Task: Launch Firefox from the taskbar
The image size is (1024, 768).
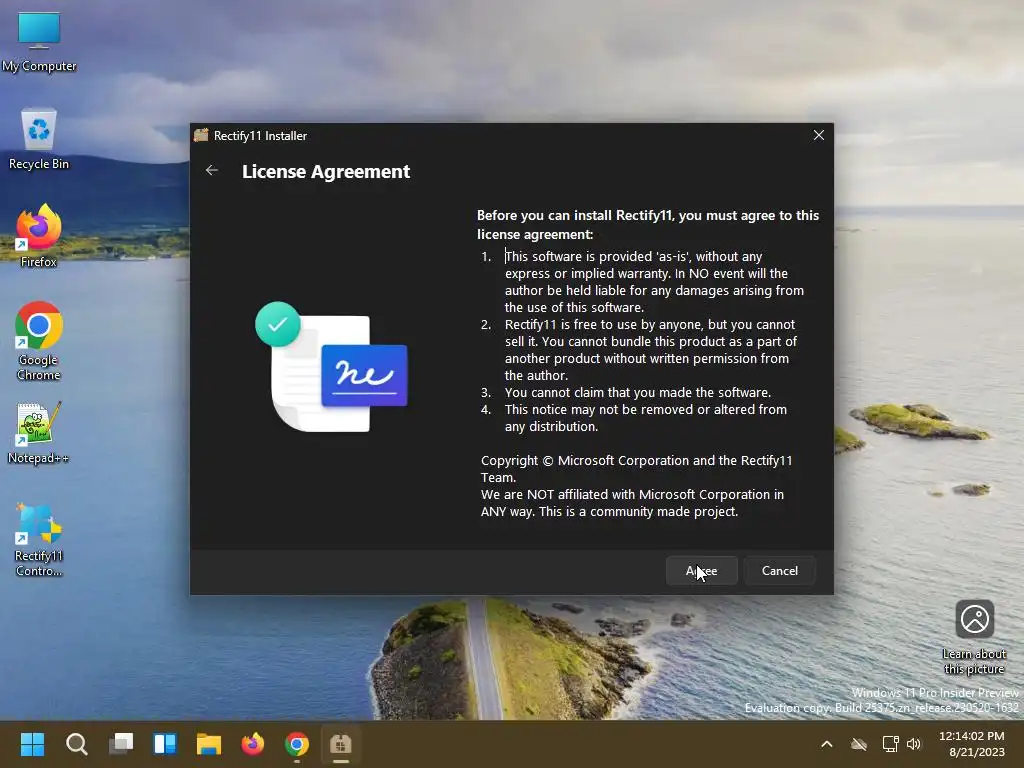Action: click(253, 744)
